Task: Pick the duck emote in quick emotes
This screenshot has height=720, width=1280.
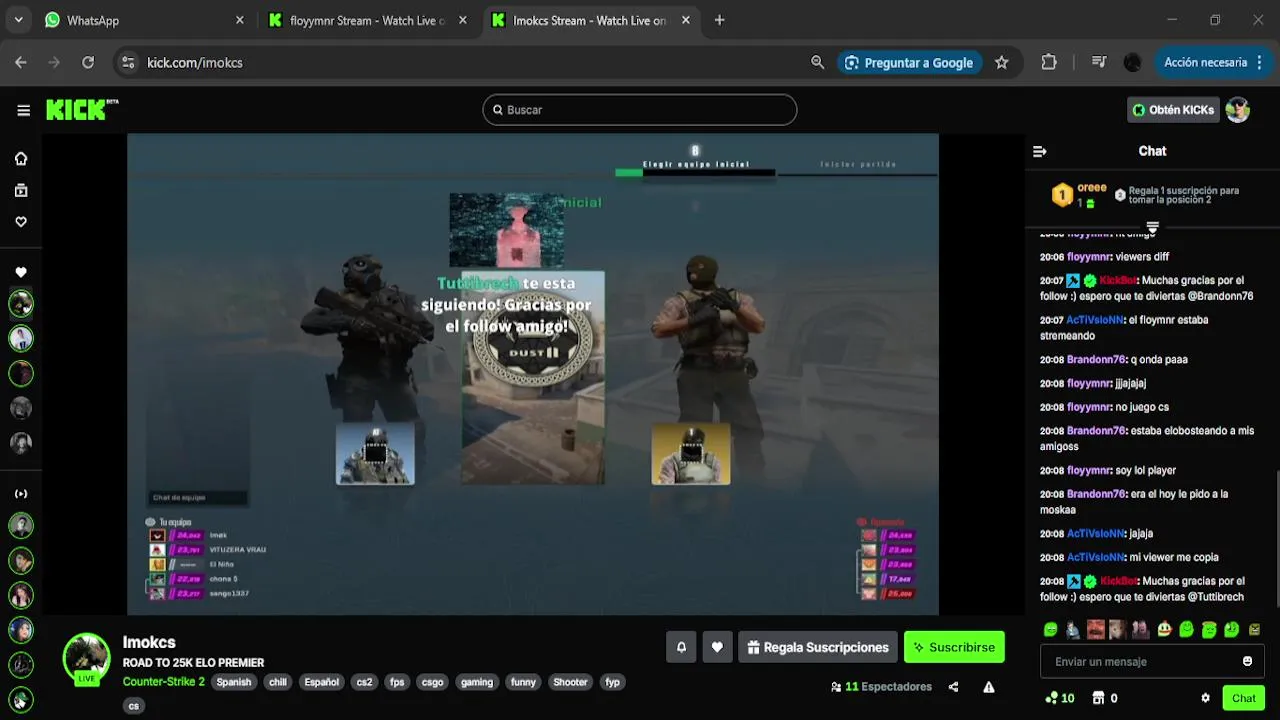Action: (1164, 630)
